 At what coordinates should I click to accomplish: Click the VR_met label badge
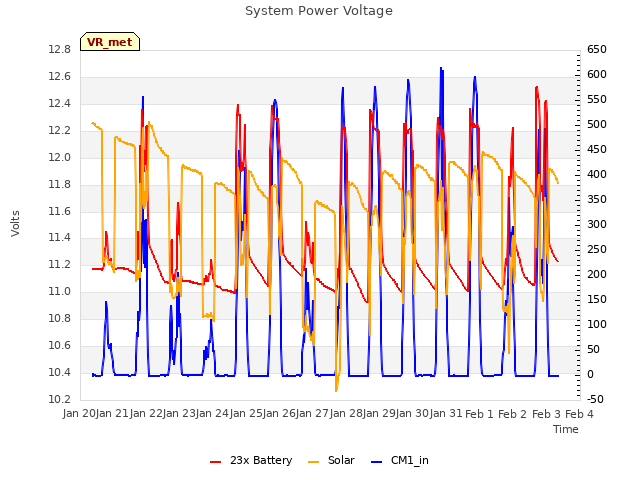coord(110,42)
